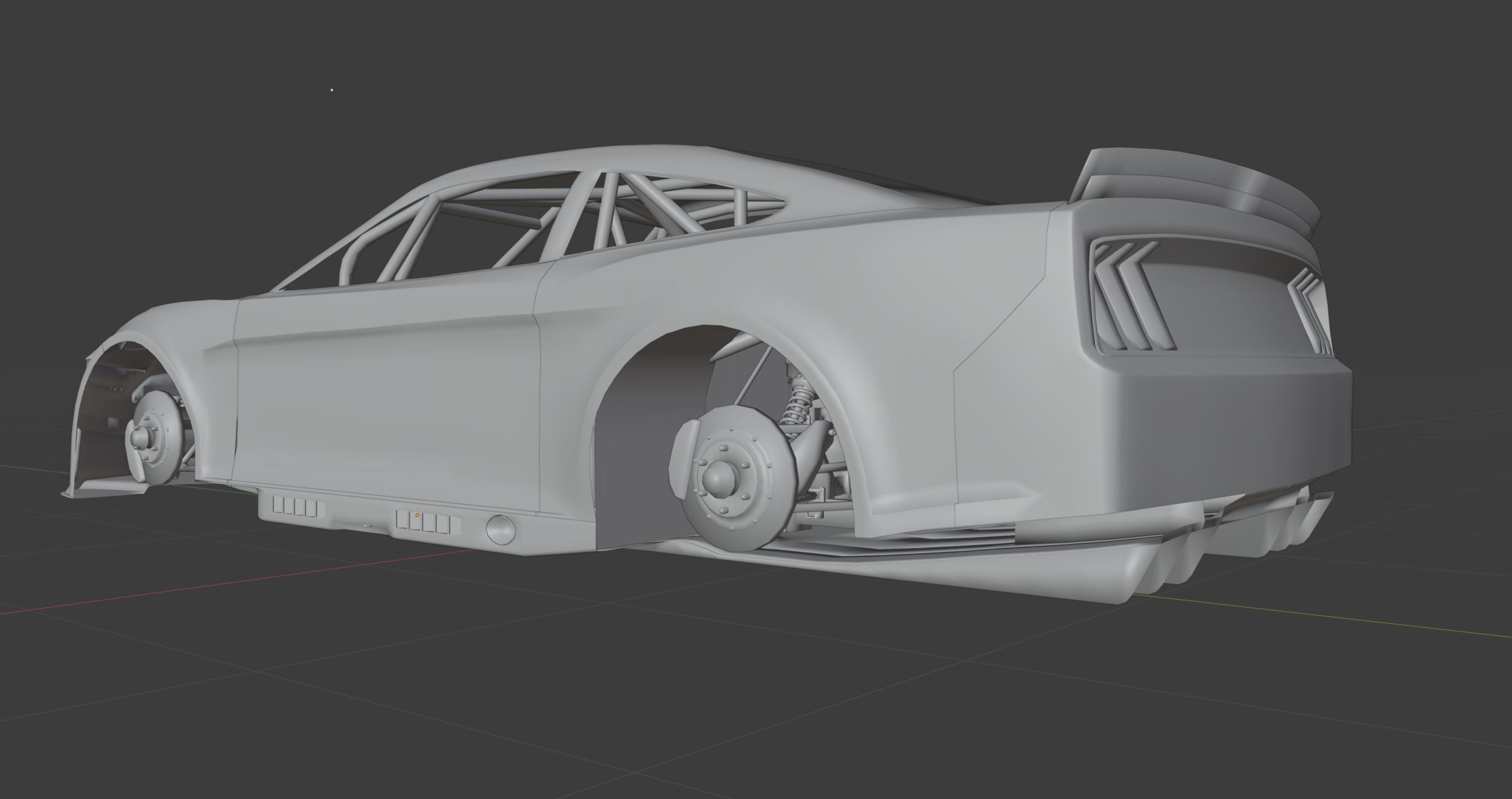Click the rear group of side skirt vents
This screenshot has height=799, width=1512.
point(428,522)
